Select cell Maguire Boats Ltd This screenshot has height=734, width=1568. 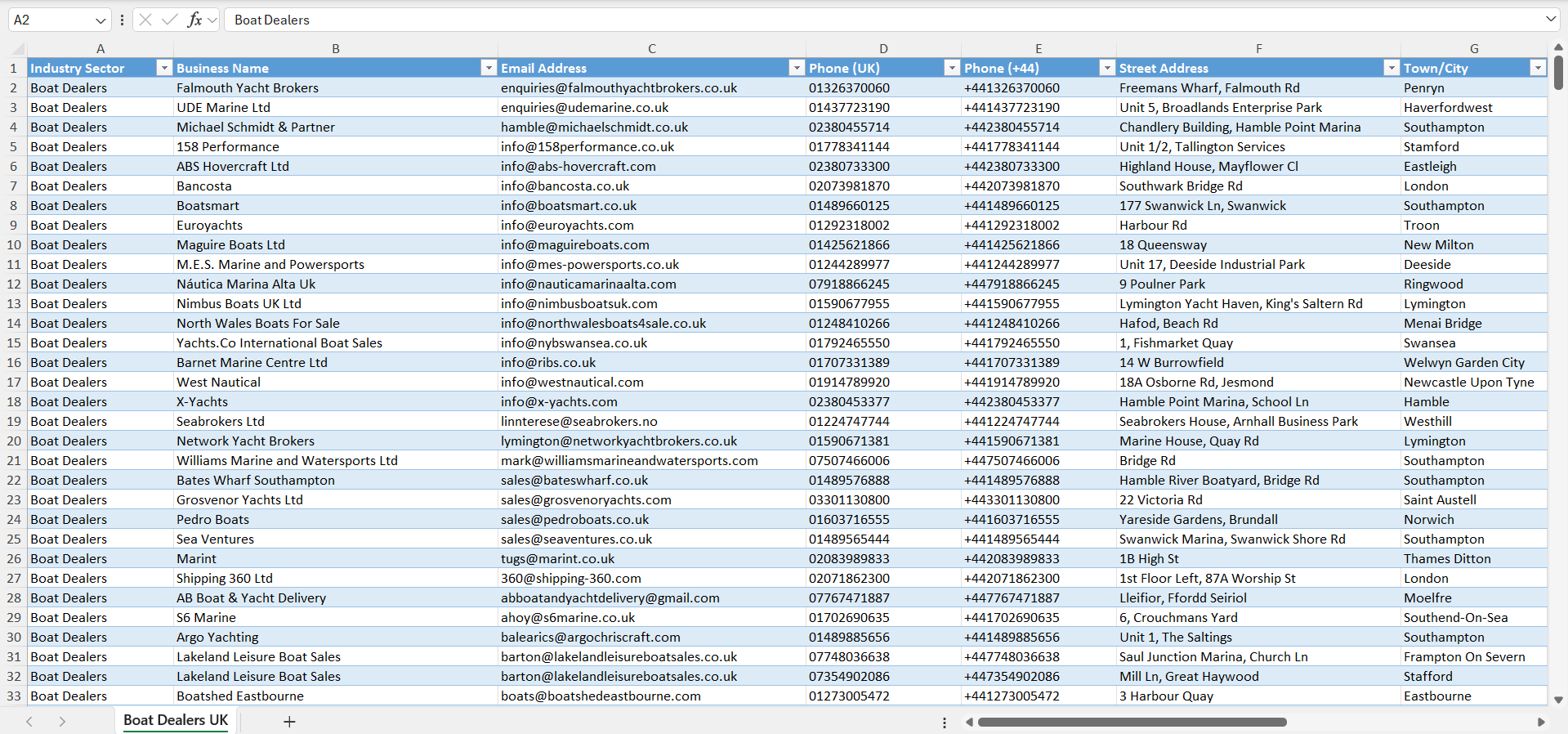[336, 244]
